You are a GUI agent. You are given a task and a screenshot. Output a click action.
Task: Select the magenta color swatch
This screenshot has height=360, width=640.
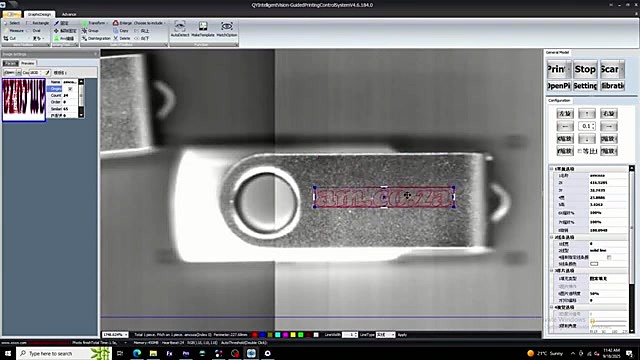(285, 335)
